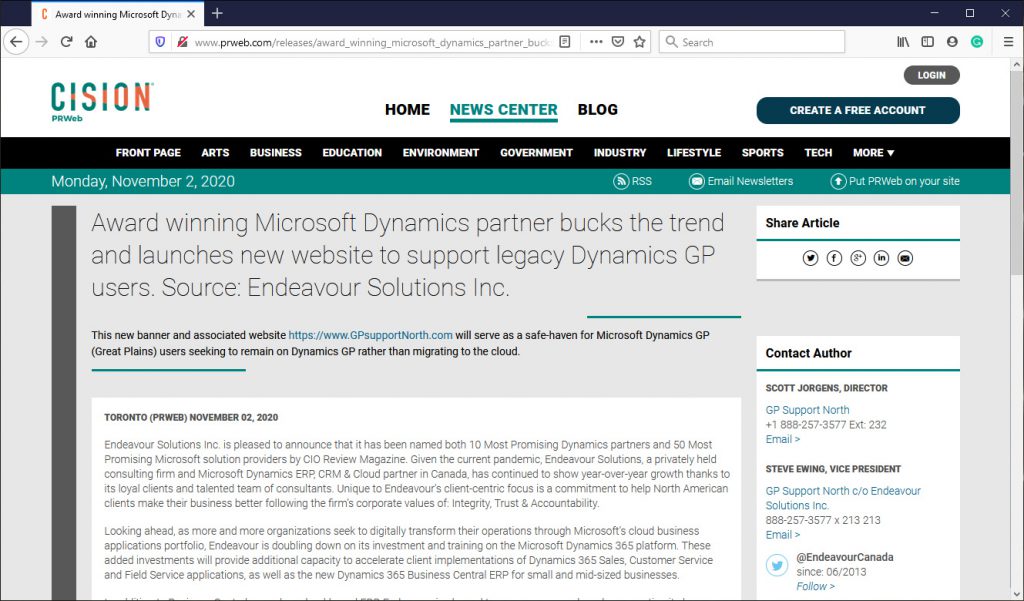
Task: Open the browser home page
Action: tap(91, 42)
